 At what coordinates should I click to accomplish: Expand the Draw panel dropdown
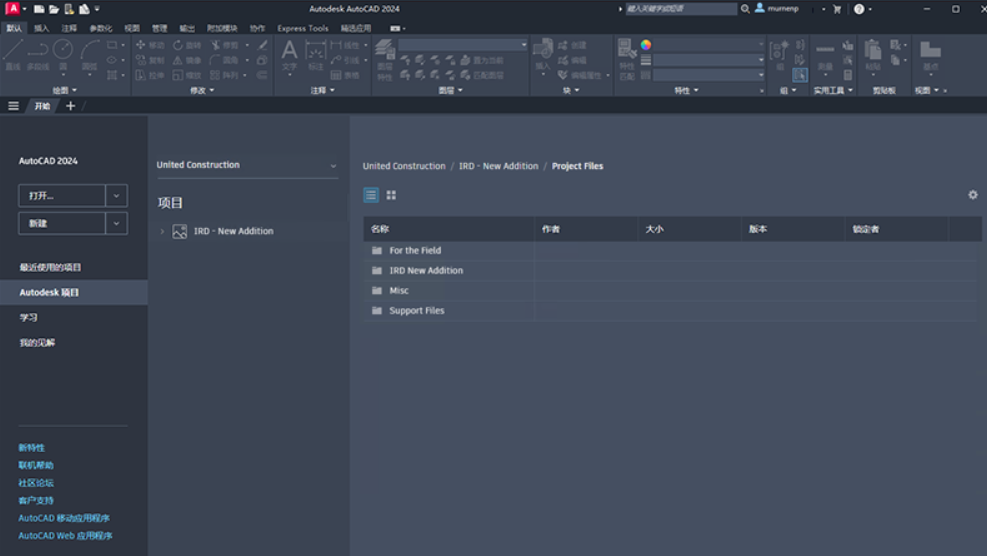click(x=65, y=90)
